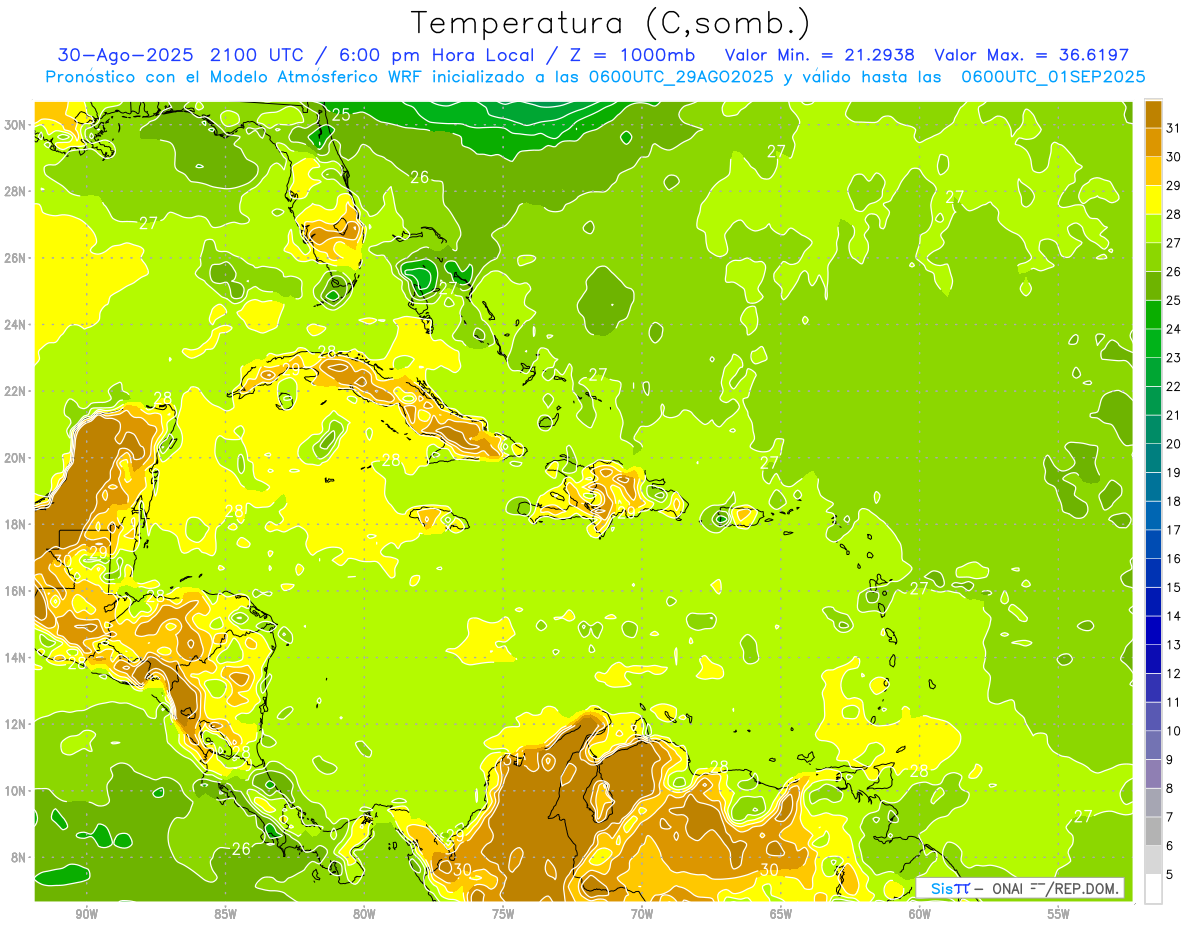Click the colorbar label 22
Viewport: 1200px width, 927px height.
coord(1174,387)
